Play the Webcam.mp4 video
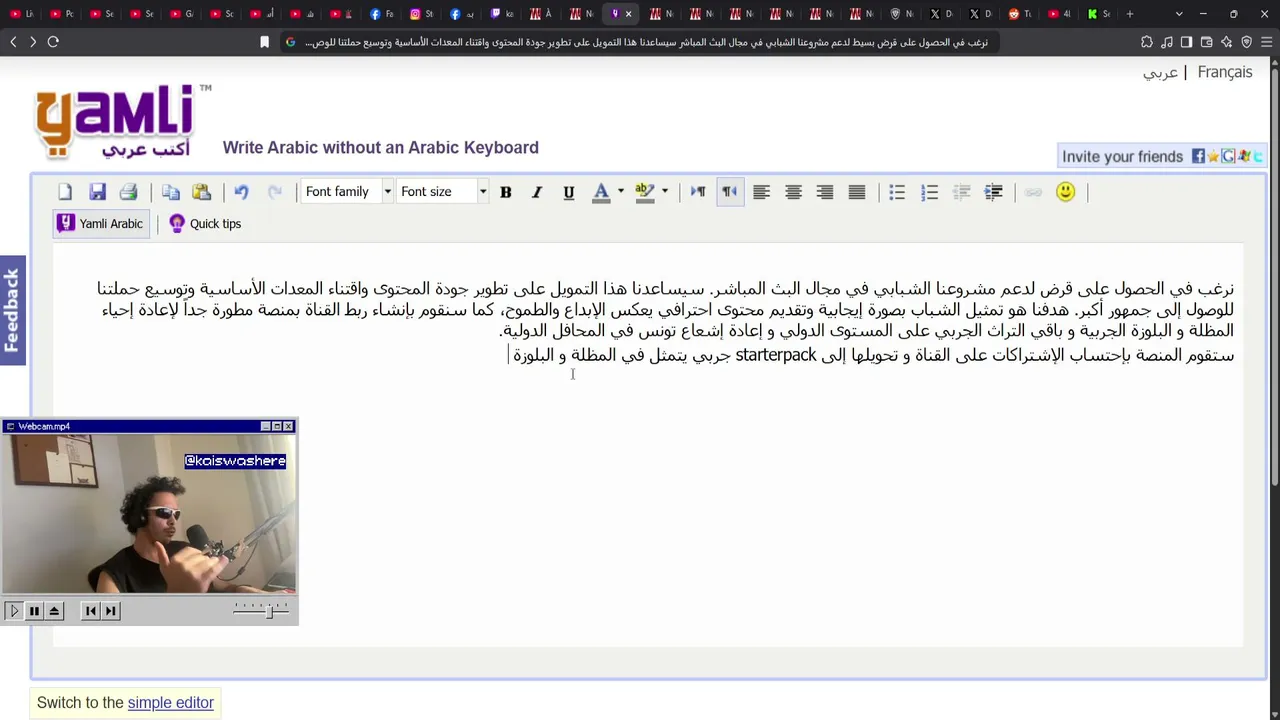1280x720 pixels. pos(14,611)
